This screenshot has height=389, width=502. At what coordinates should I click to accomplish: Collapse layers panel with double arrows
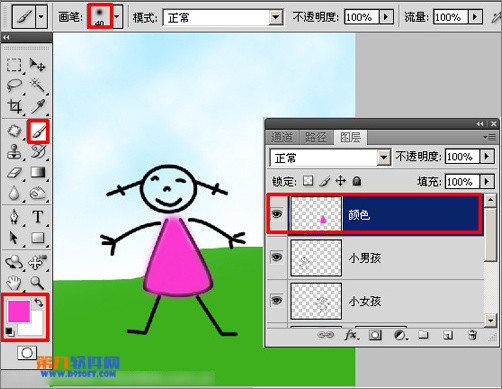point(480,124)
